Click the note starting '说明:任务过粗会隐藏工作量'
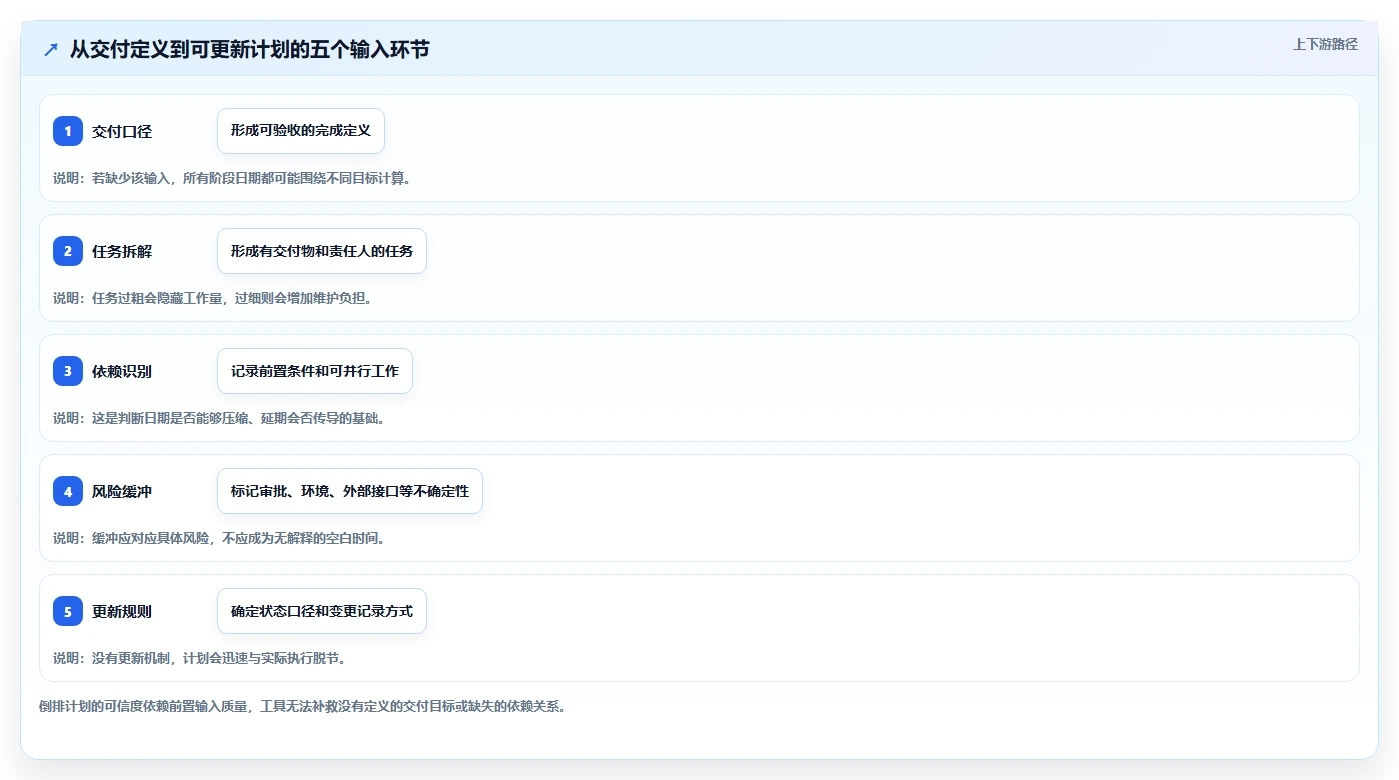 [213, 298]
